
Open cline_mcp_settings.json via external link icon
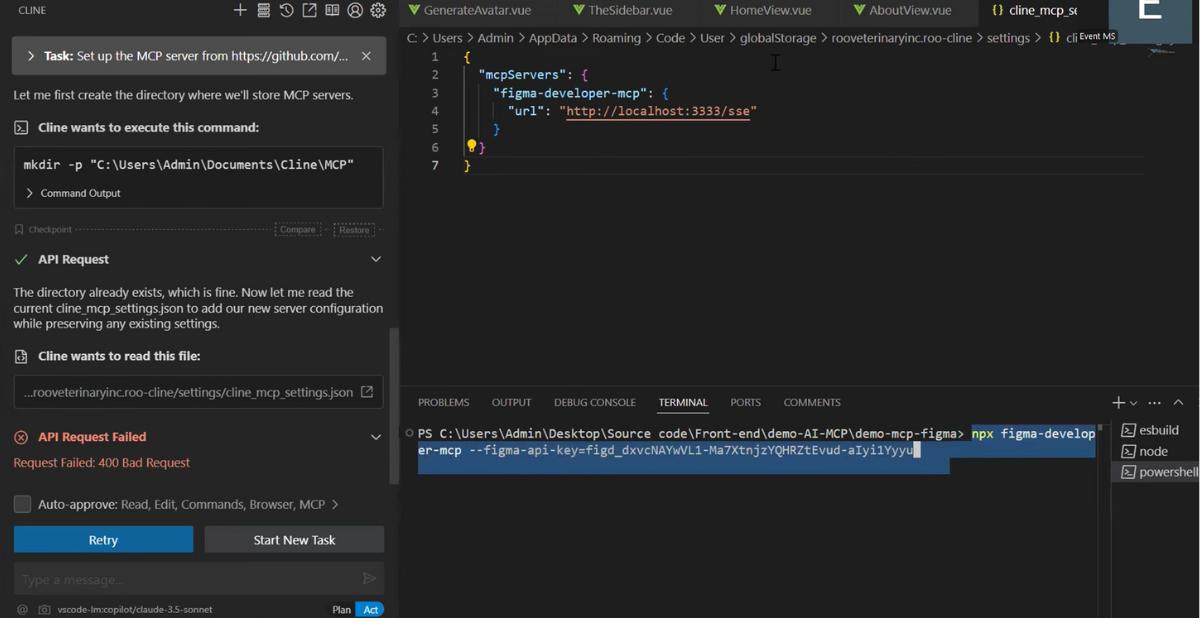[367, 392]
